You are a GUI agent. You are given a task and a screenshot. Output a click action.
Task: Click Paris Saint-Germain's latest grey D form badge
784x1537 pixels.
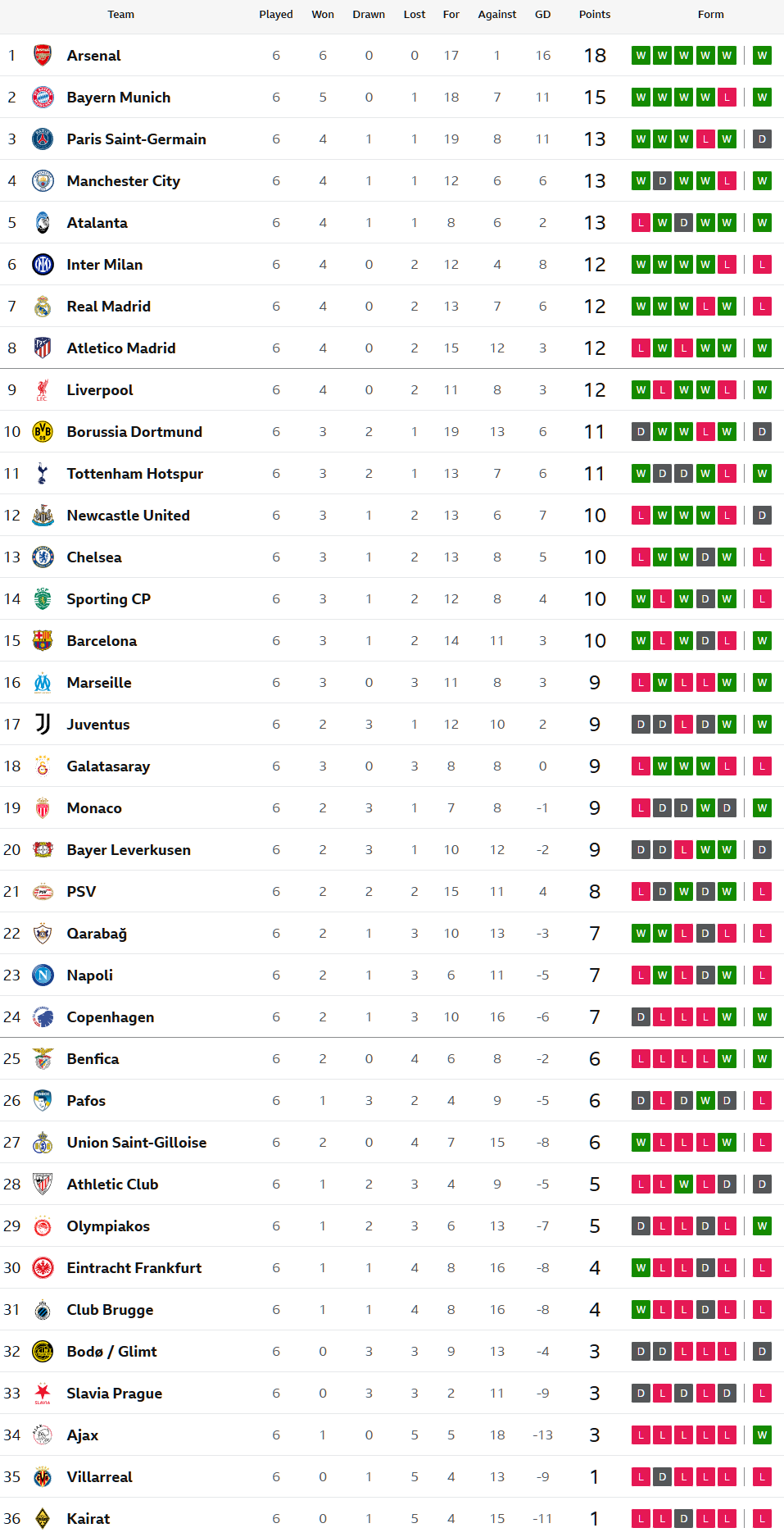tap(762, 139)
